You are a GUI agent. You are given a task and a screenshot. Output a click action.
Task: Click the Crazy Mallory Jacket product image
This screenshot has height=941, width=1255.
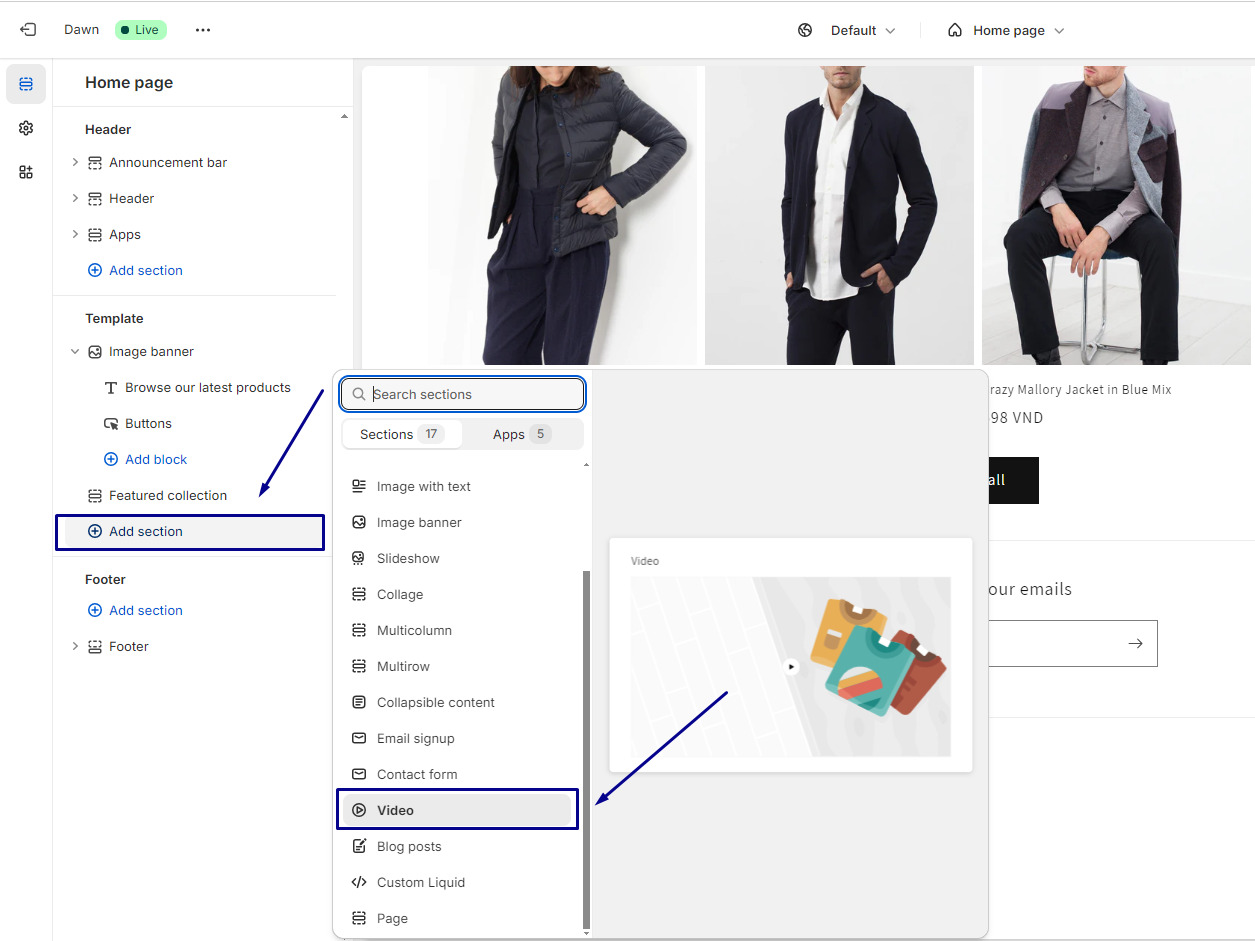point(1118,215)
